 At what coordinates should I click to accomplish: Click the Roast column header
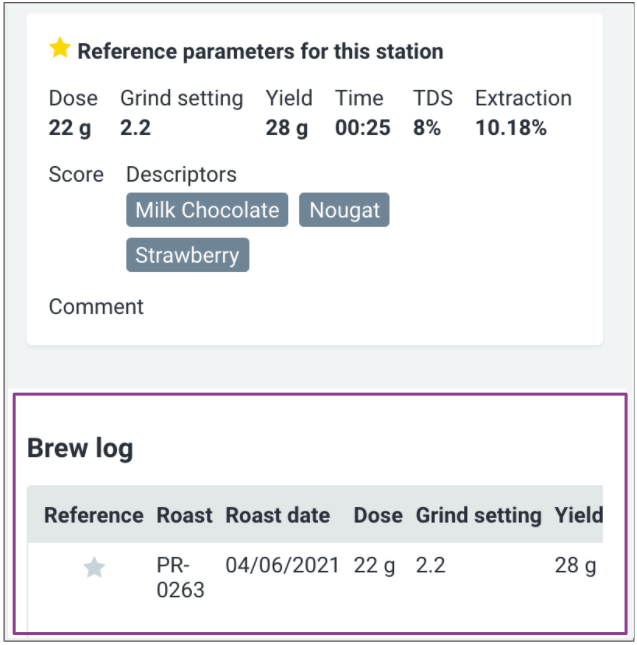(x=184, y=515)
